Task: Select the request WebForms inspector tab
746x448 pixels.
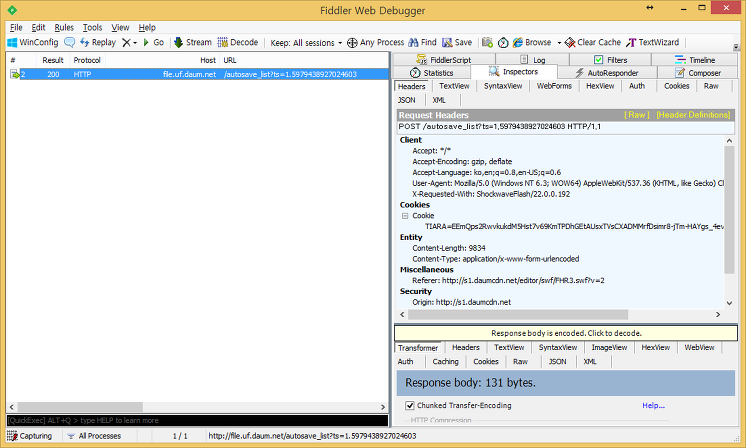Action: [554, 86]
